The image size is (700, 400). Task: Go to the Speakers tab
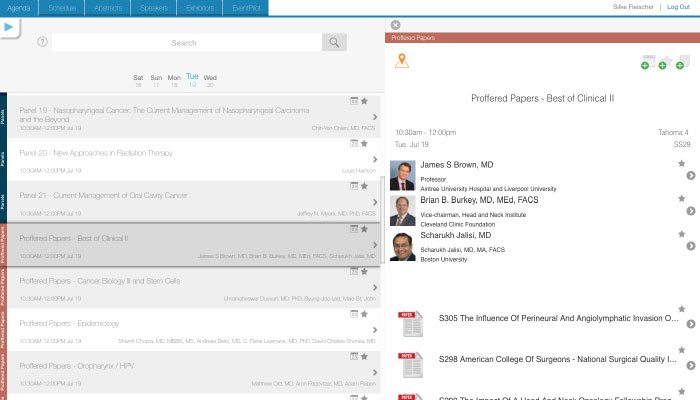pyautogui.click(x=154, y=8)
